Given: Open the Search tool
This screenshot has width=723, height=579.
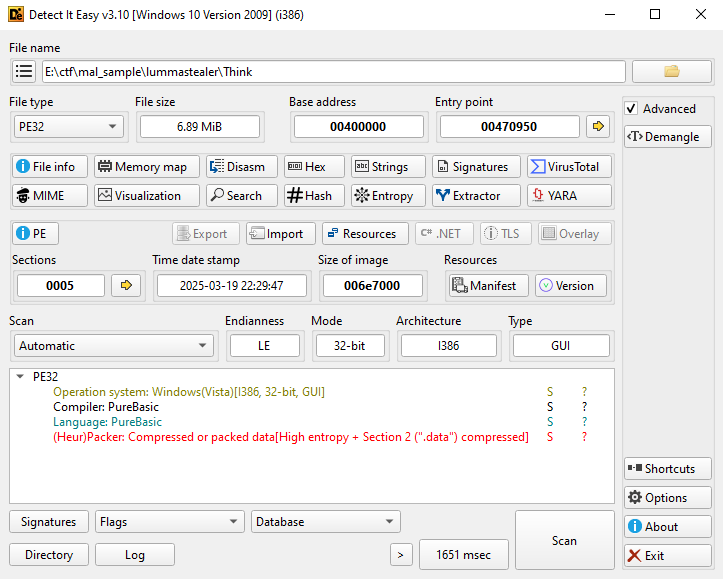Looking at the screenshot, I should [x=242, y=195].
